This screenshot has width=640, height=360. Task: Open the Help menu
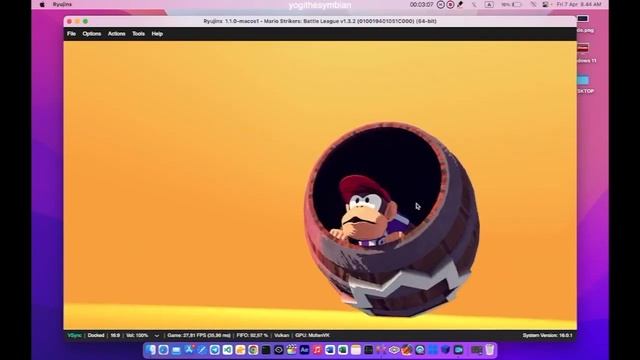pos(157,34)
